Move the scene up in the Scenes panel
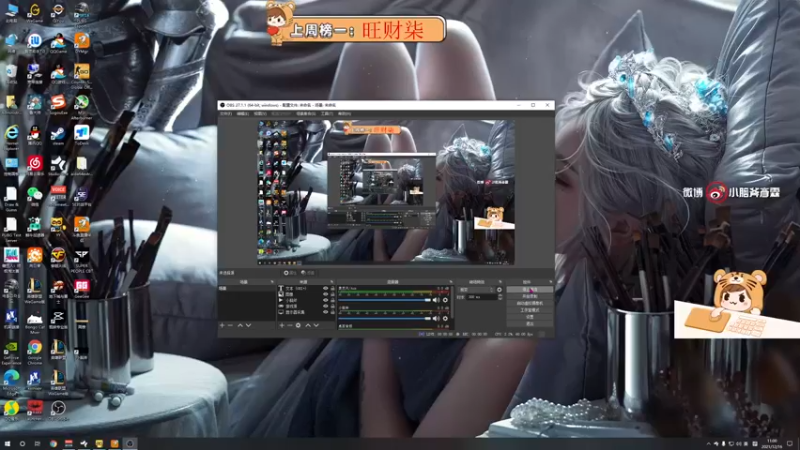The width and height of the screenshot is (800, 450). tap(240, 326)
